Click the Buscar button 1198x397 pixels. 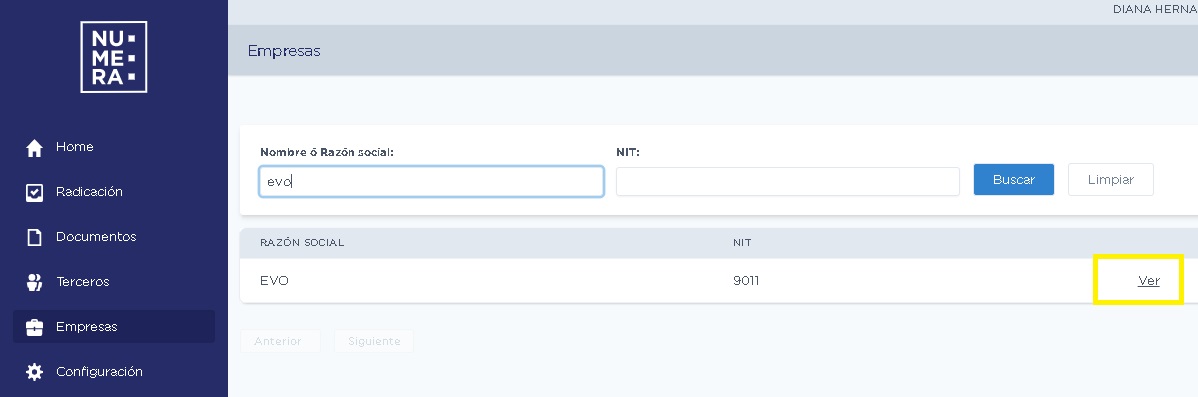tap(1014, 179)
